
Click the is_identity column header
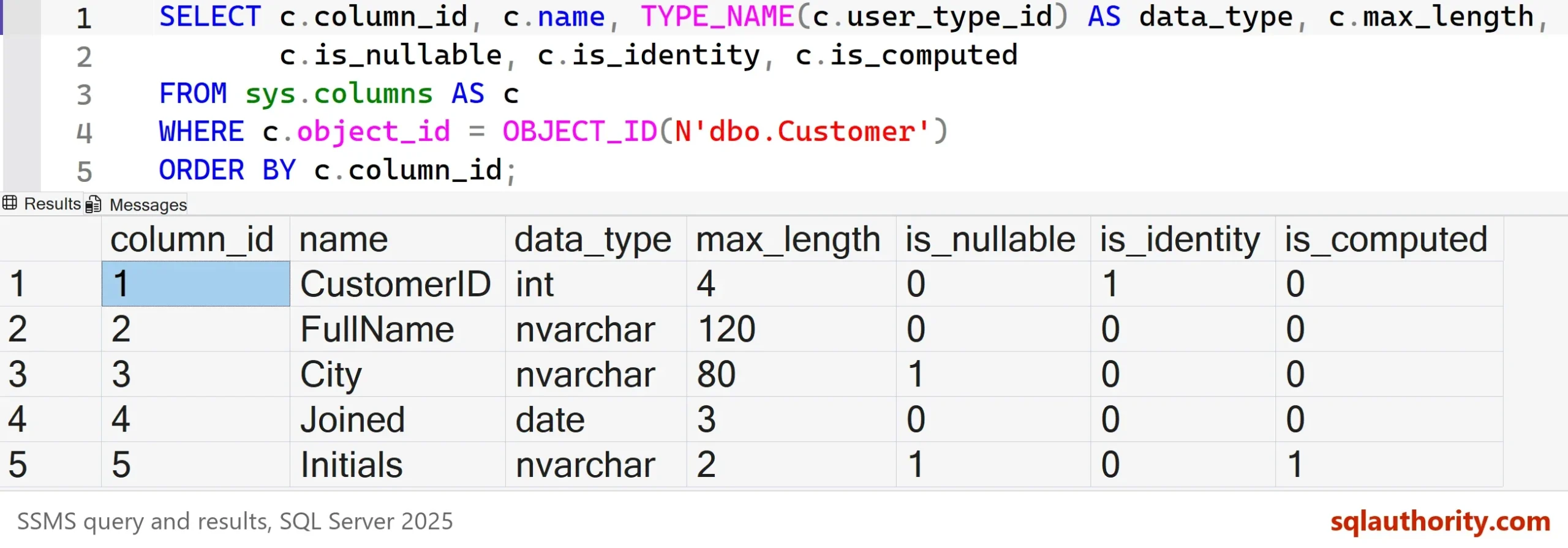(x=1183, y=239)
